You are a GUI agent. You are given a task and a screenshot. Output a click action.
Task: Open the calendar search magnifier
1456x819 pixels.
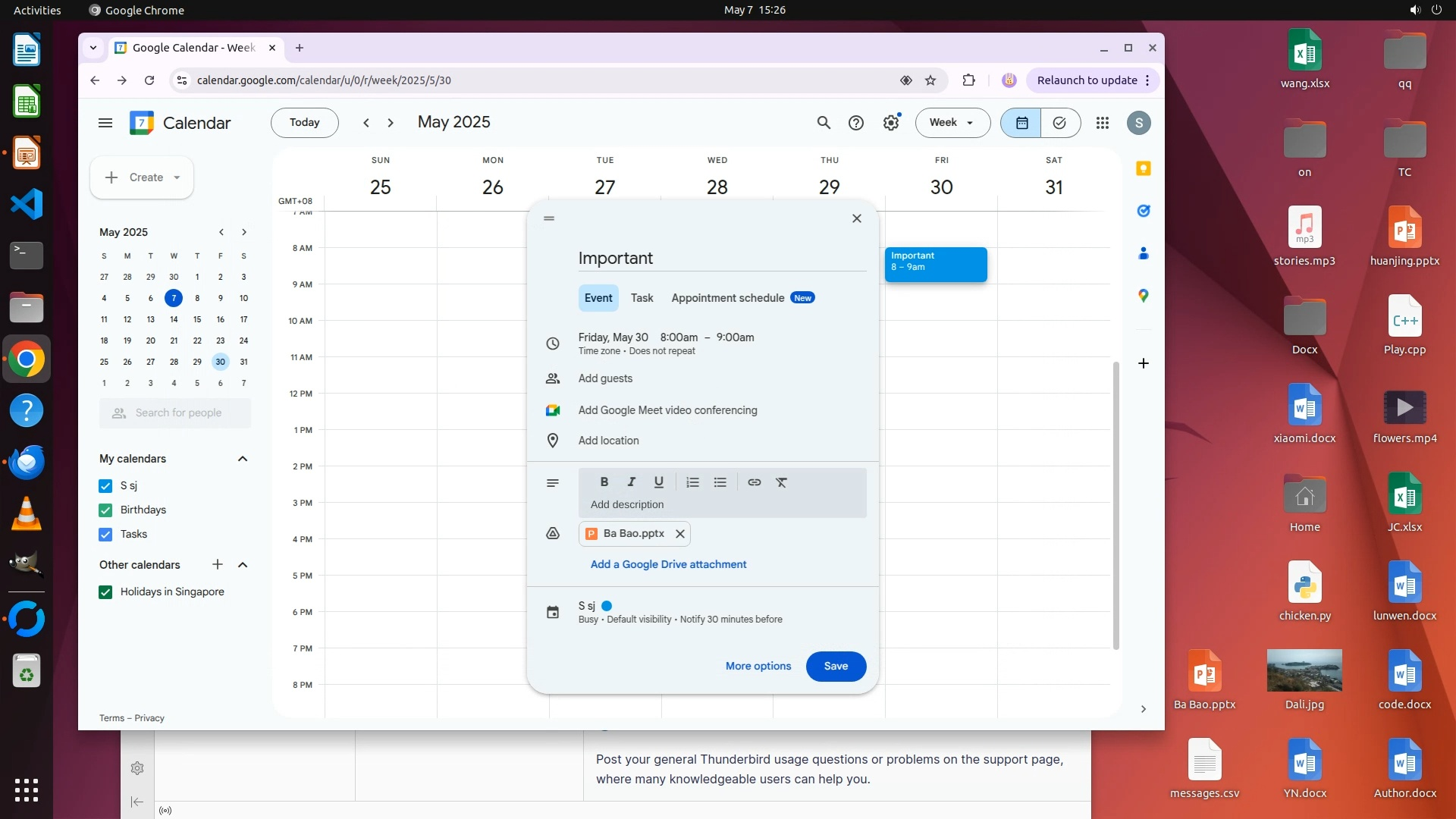824,123
